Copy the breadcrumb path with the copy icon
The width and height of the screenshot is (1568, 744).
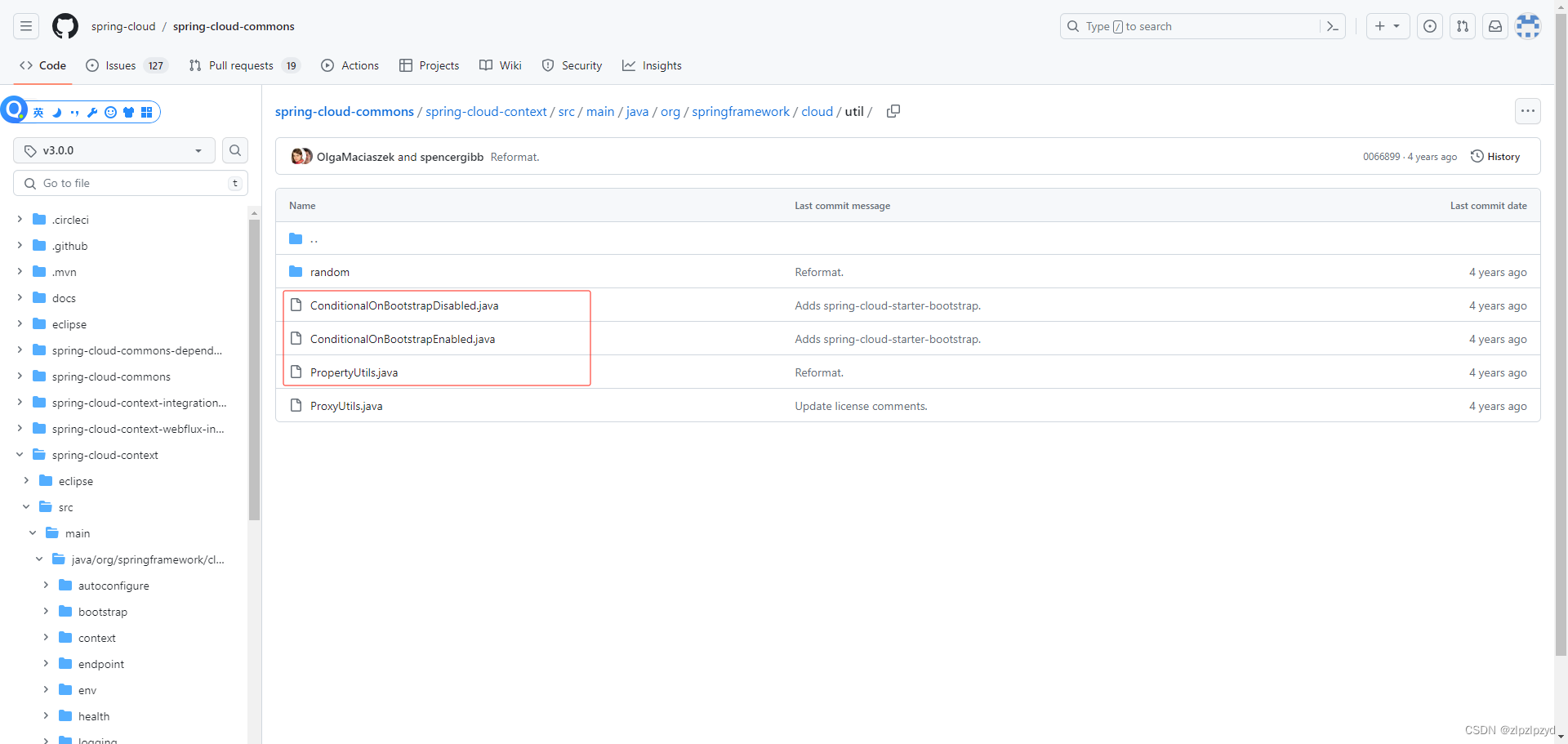coord(893,111)
